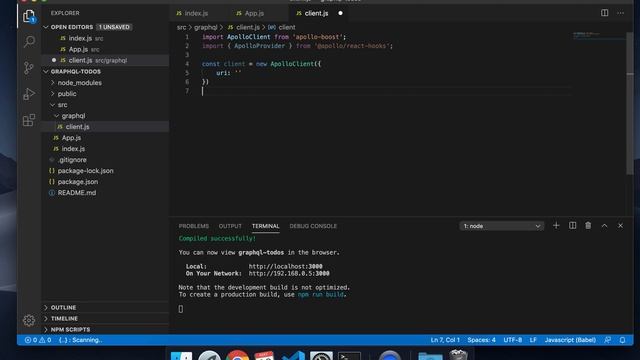
Task: Switch to the Debug Console tab
Action: click(313, 226)
